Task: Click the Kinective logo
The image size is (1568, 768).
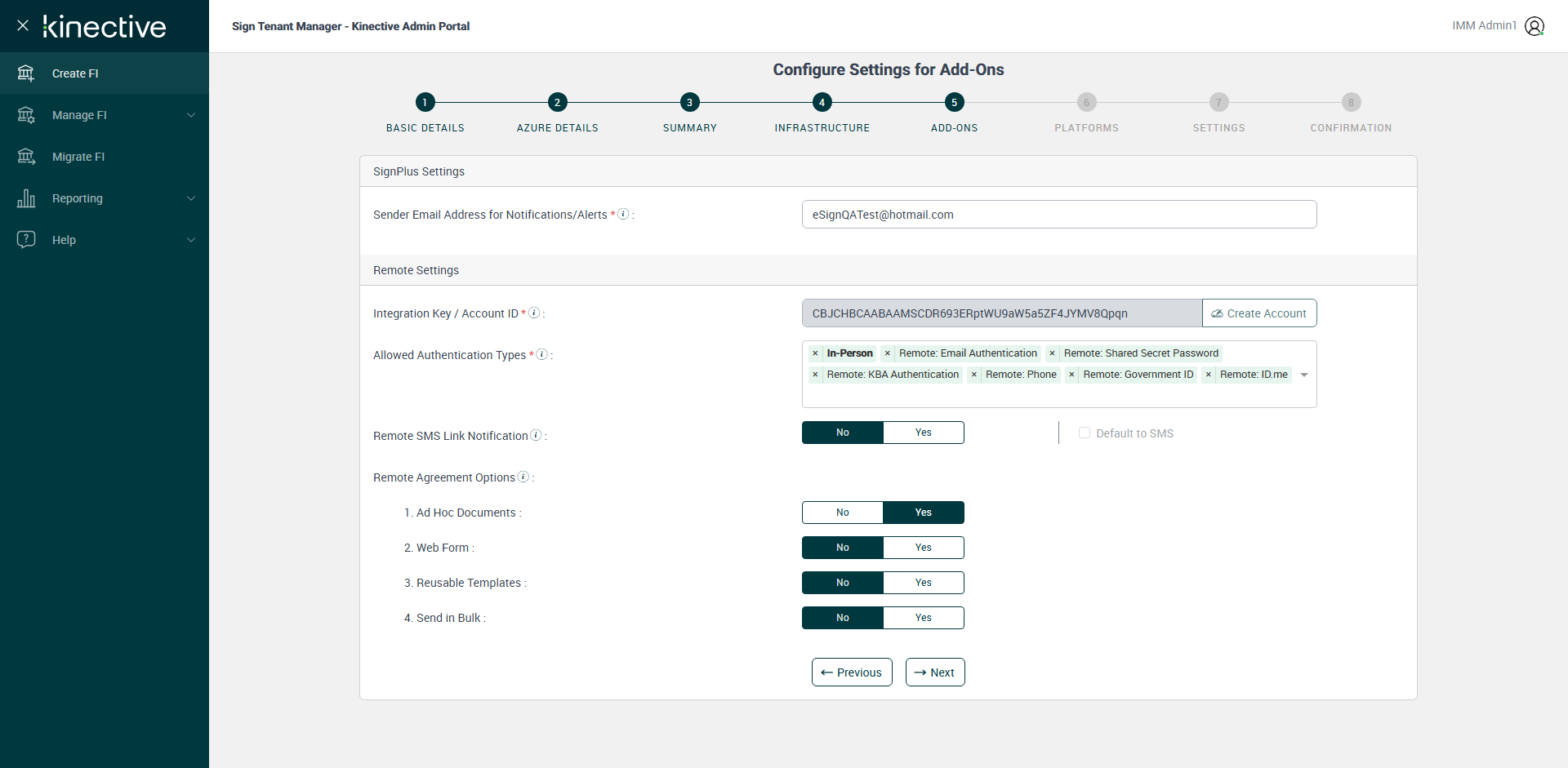Action: tap(105, 26)
